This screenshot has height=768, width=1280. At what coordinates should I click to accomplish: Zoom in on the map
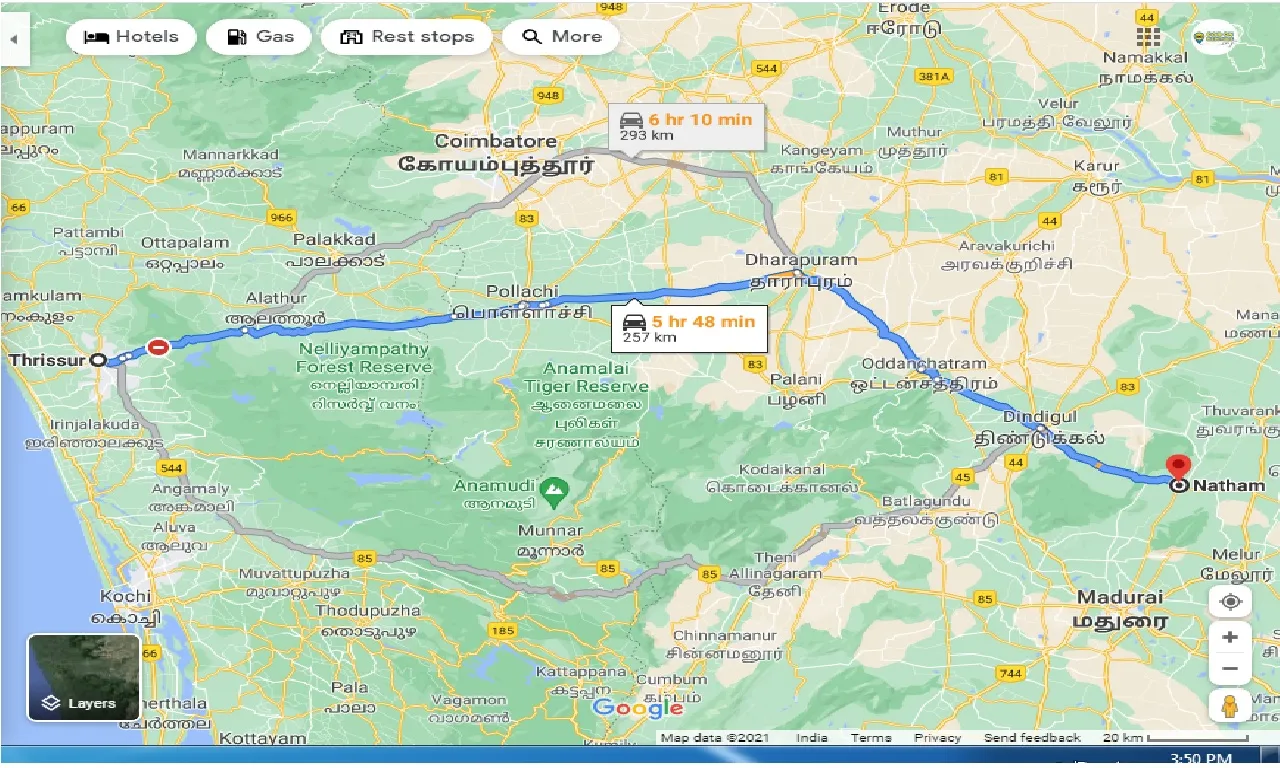[1230, 637]
